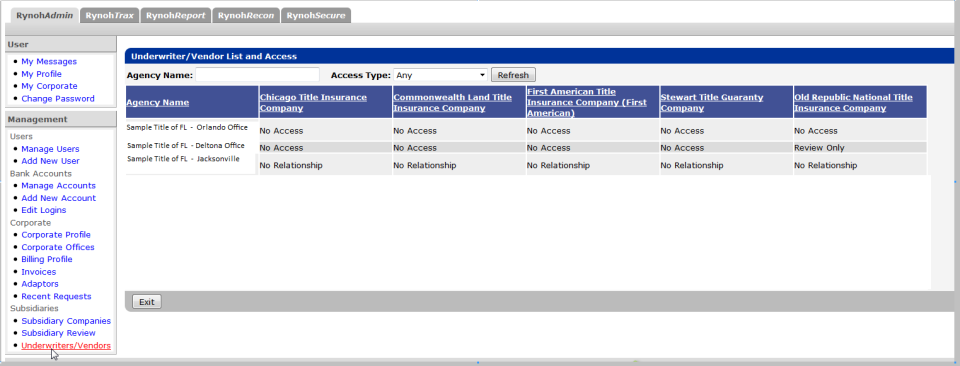960x366 pixels.
Task: Open the Invoices page
Action: point(39,272)
